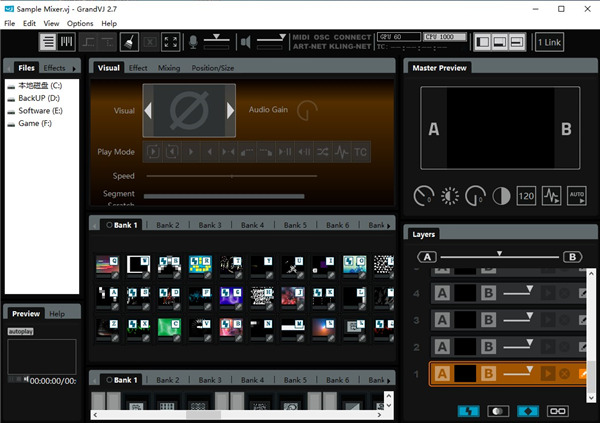Click the AUTO icon under Master Preview
The width and height of the screenshot is (600, 423).
(x=577, y=196)
